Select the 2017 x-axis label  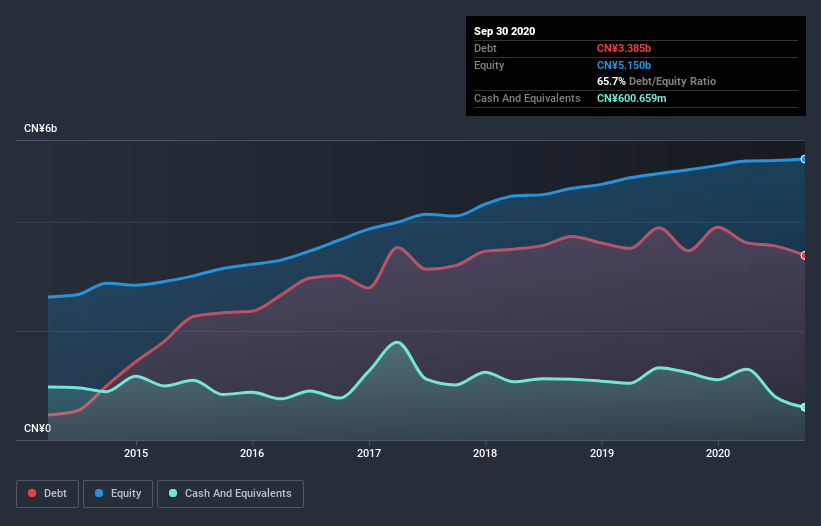point(369,453)
